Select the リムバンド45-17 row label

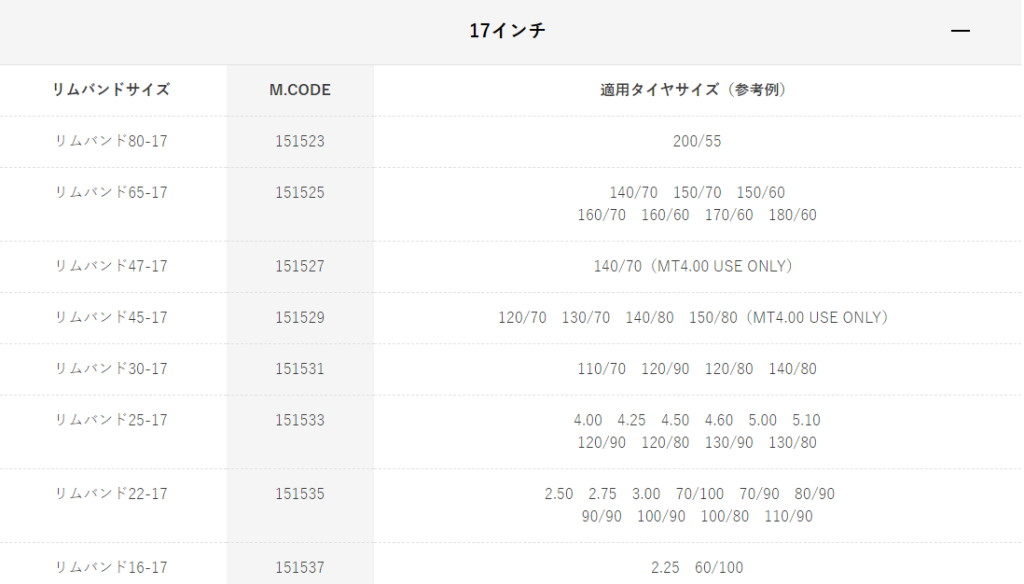click(x=111, y=317)
